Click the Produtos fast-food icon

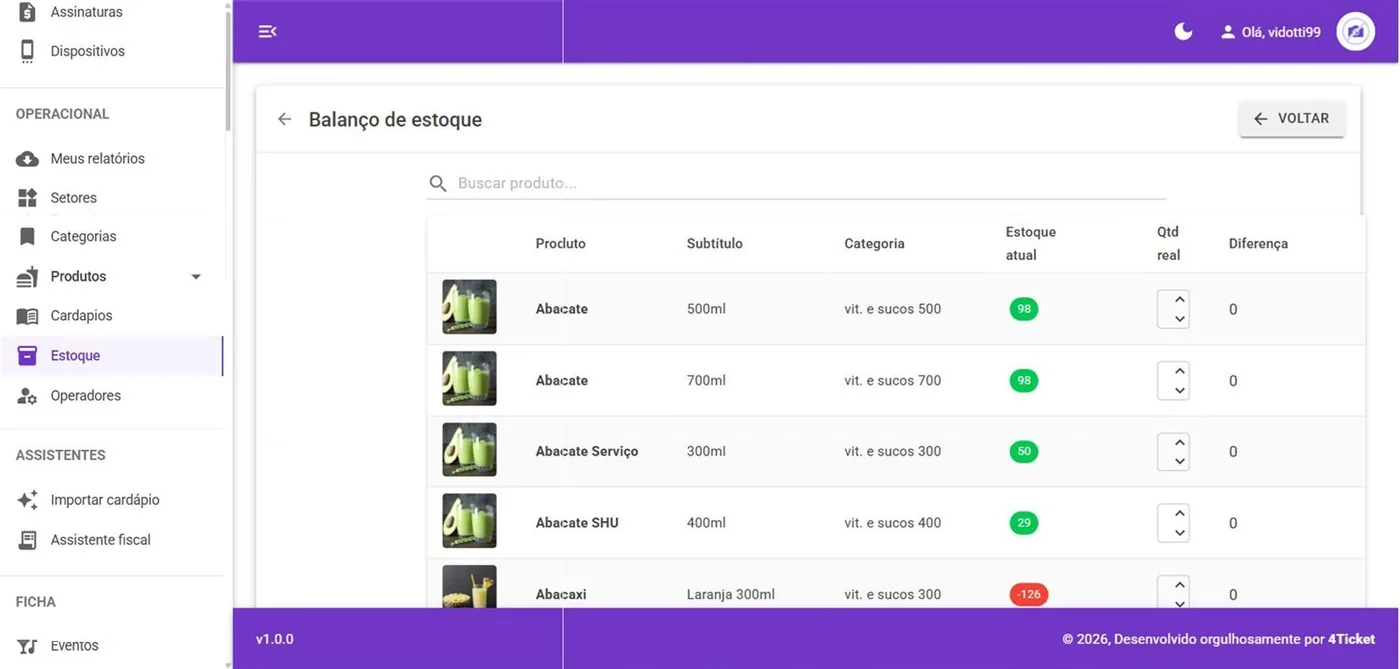tap(28, 277)
